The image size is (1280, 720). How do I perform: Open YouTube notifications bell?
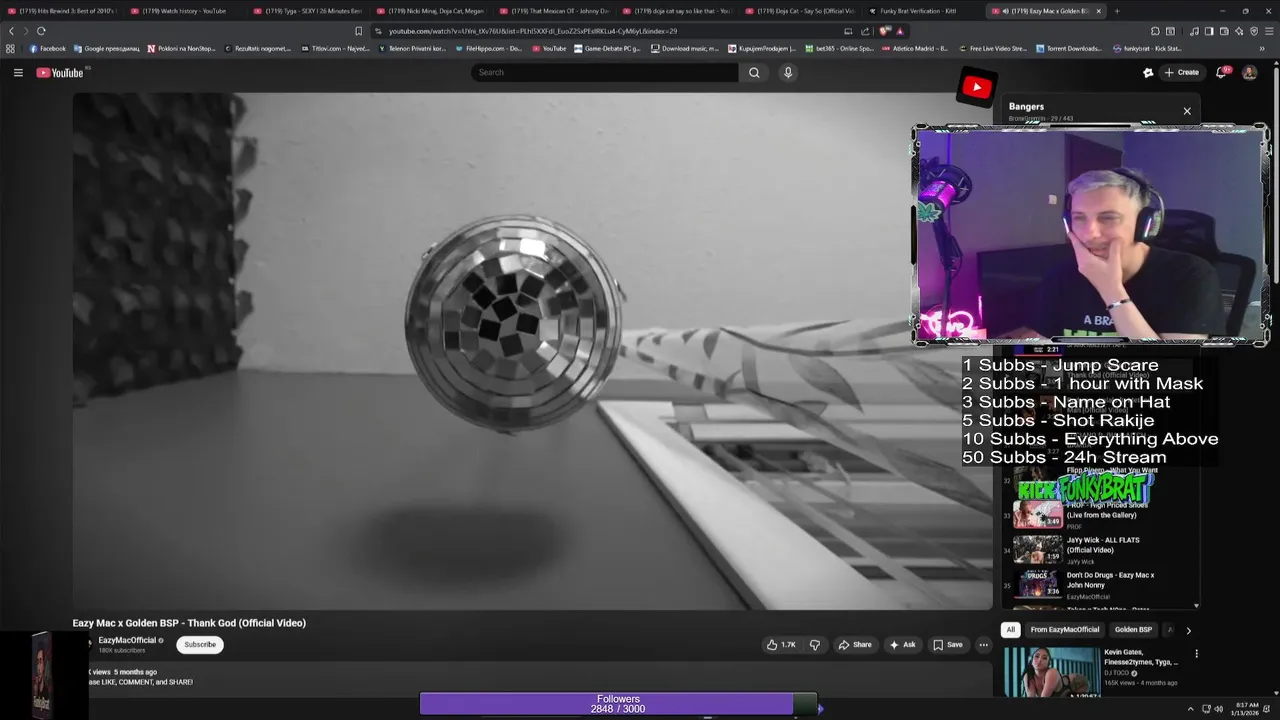(x=1221, y=72)
